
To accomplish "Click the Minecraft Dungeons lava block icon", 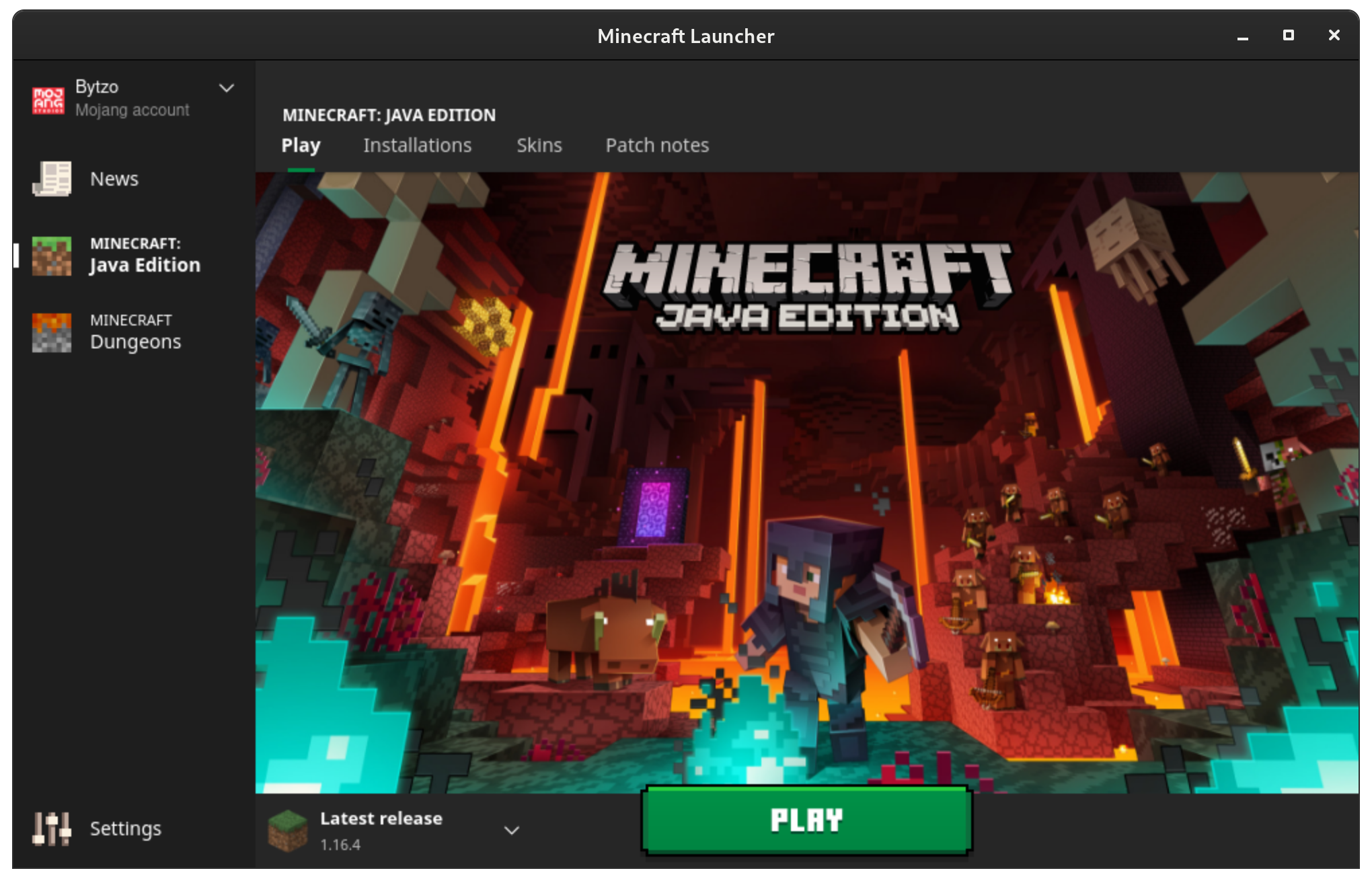I will point(52,332).
